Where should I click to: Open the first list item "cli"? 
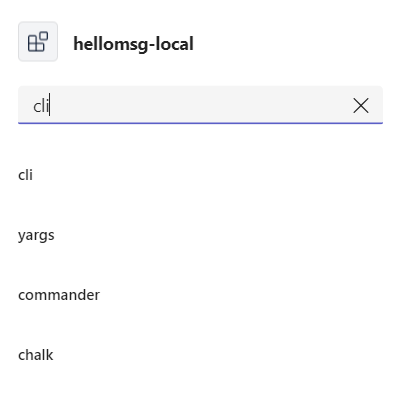click(x=25, y=175)
